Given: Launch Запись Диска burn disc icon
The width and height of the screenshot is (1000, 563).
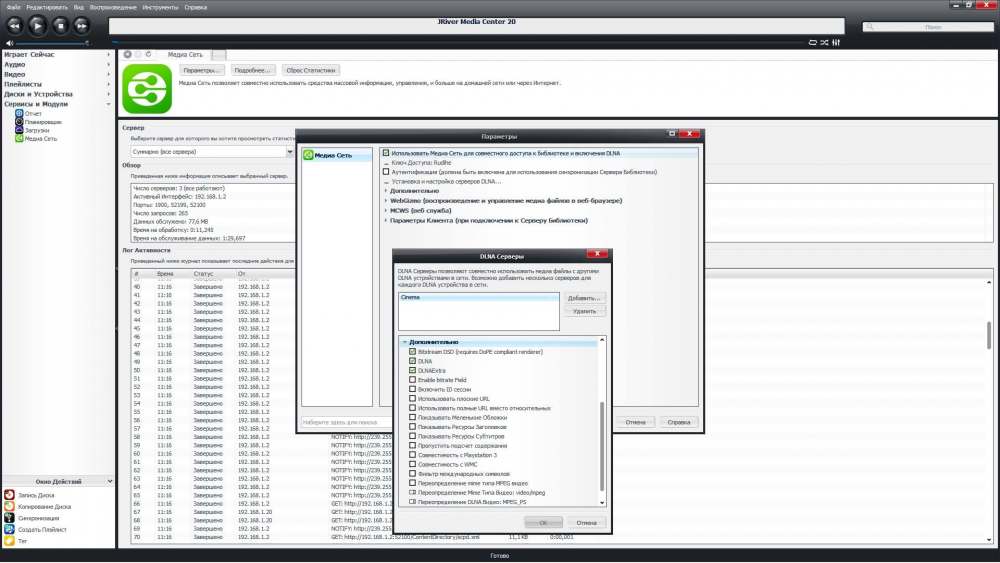Looking at the screenshot, I should click(9, 495).
